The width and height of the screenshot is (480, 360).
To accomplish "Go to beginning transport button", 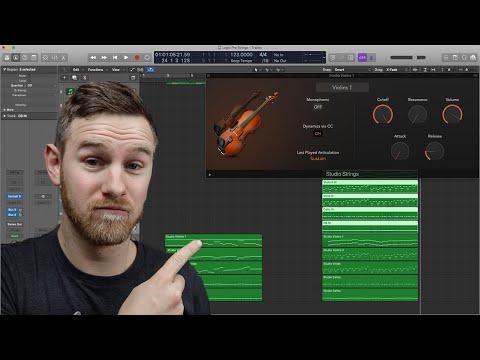I will coord(115,58).
